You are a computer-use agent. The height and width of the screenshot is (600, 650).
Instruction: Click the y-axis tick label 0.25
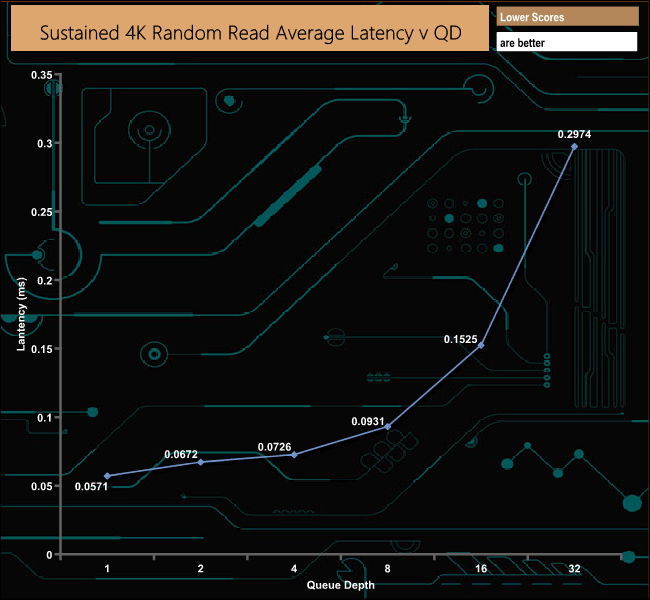(x=42, y=212)
